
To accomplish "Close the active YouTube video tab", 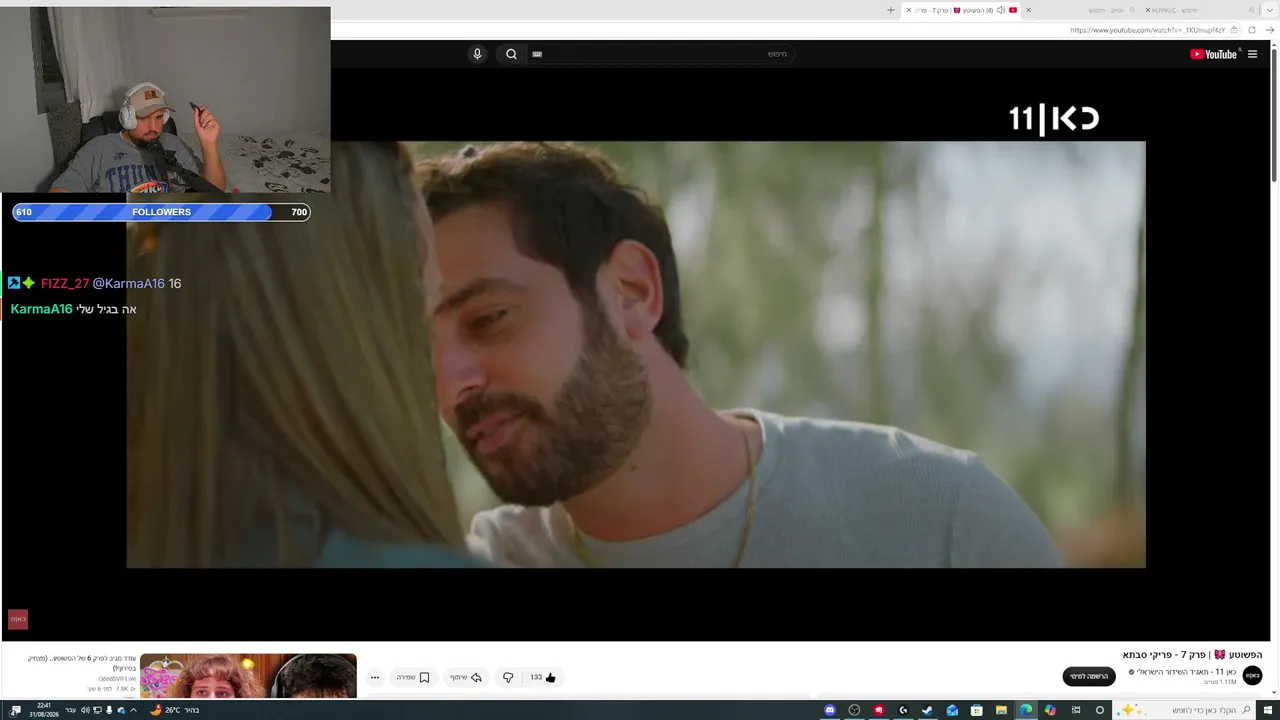I will 909,10.
